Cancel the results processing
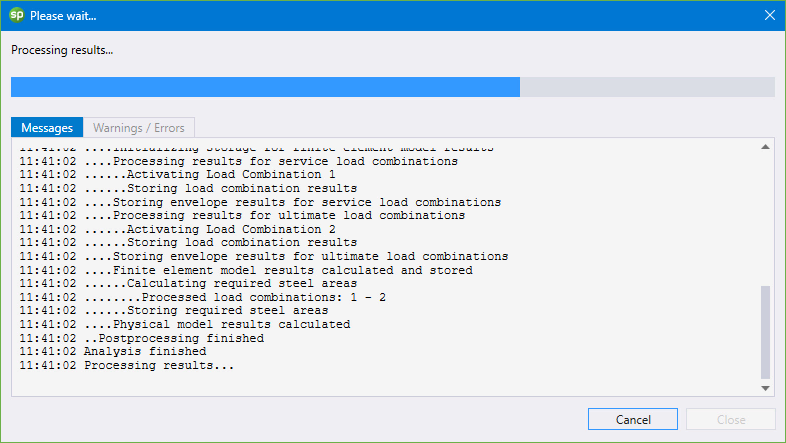The width and height of the screenshot is (786, 443). pyautogui.click(x=633, y=419)
